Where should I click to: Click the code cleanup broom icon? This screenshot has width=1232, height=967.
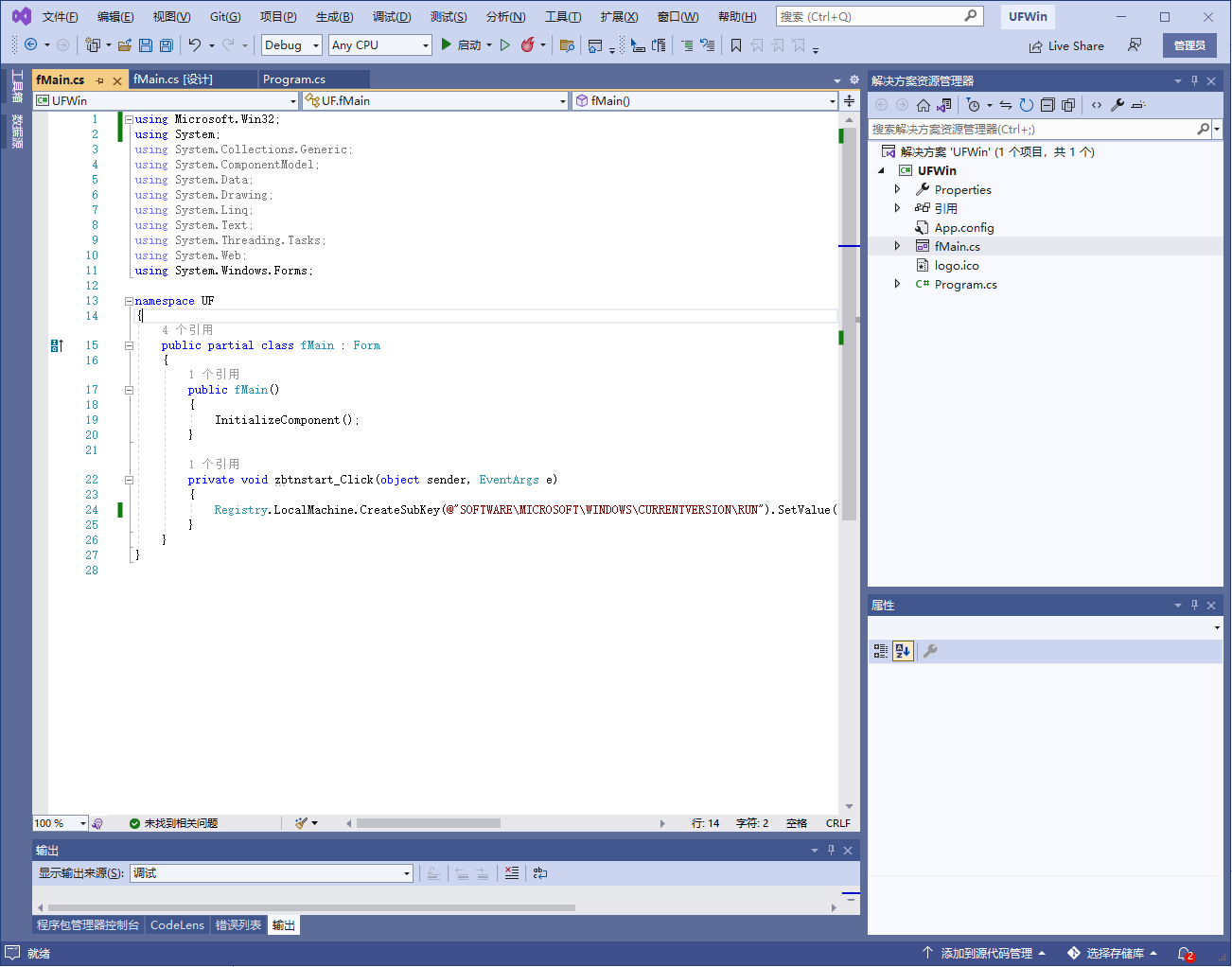tap(302, 823)
